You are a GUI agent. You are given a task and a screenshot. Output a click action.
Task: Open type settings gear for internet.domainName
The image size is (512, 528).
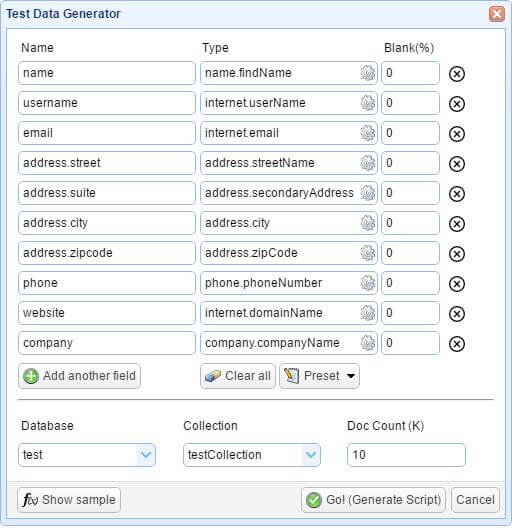coord(367,313)
